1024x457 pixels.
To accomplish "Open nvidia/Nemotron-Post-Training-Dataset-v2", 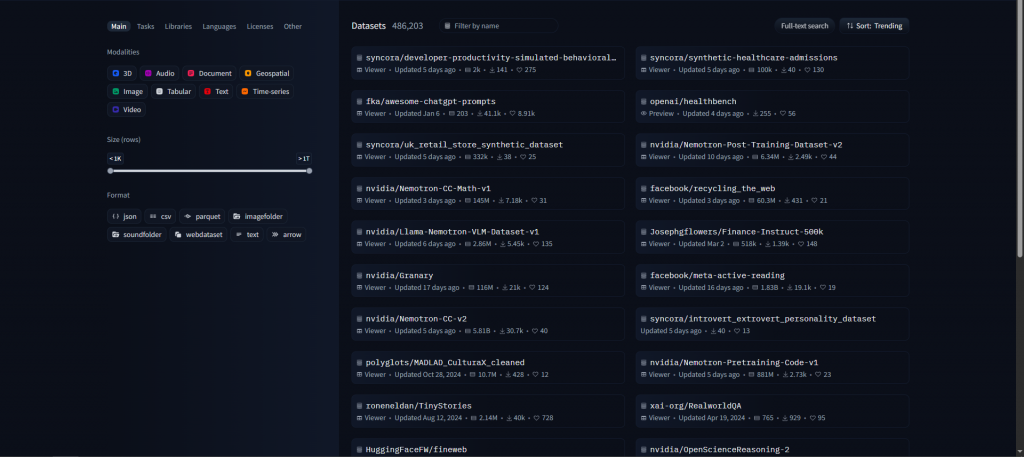I will coord(772,150).
